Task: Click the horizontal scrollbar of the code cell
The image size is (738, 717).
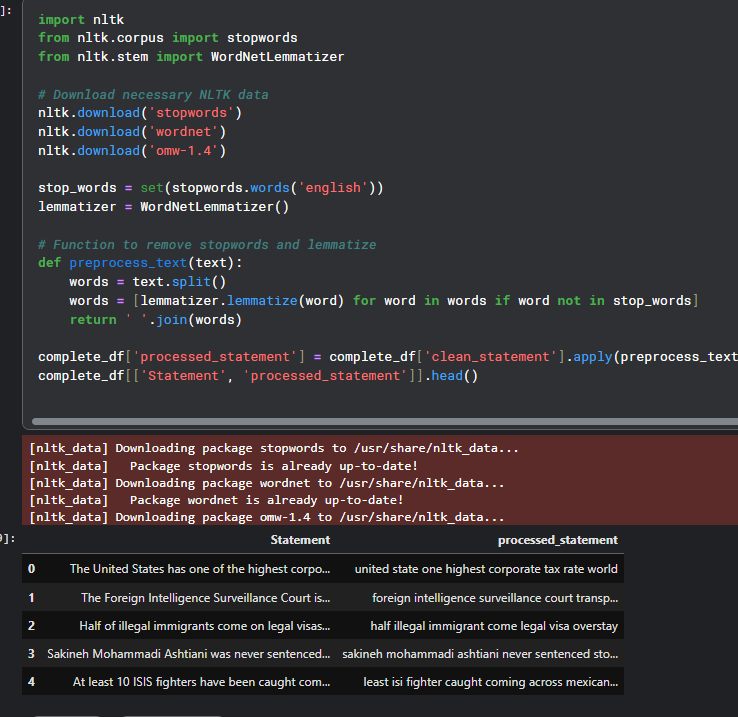Action: (x=385, y=421)
